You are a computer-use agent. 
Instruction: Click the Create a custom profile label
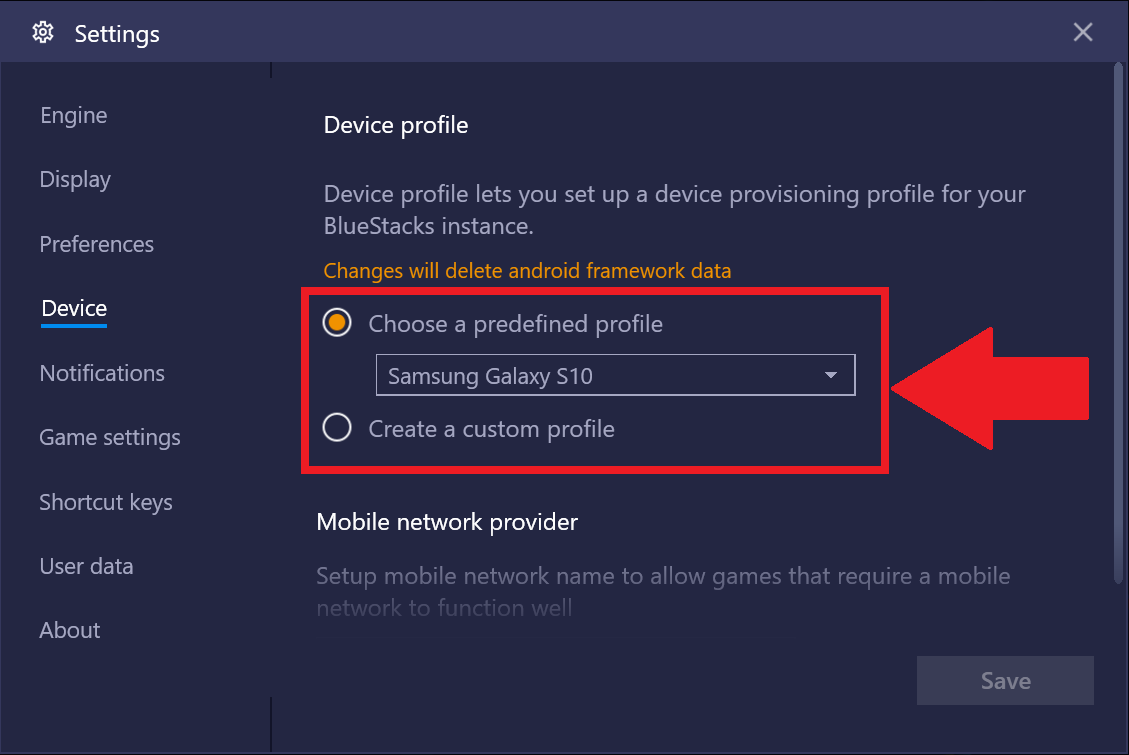pos(492,429)
